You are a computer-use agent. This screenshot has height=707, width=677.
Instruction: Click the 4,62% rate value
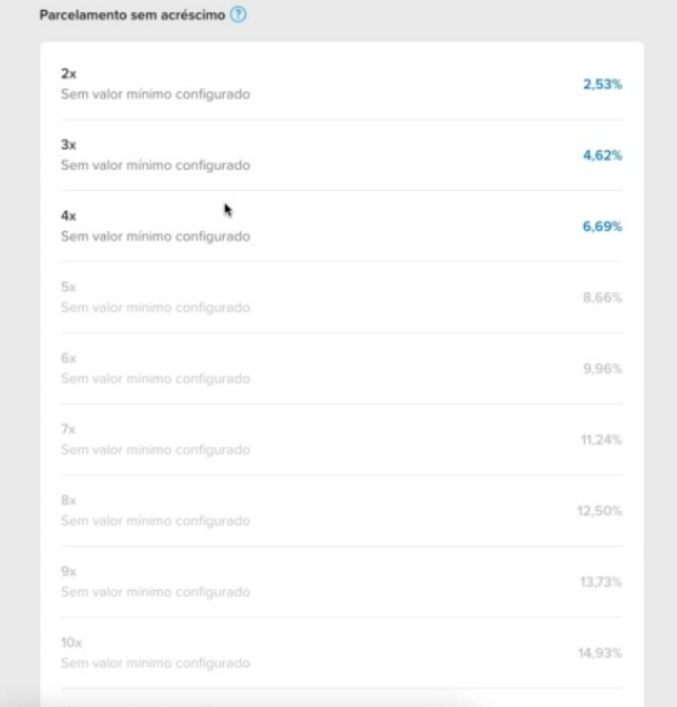point(602,156)
